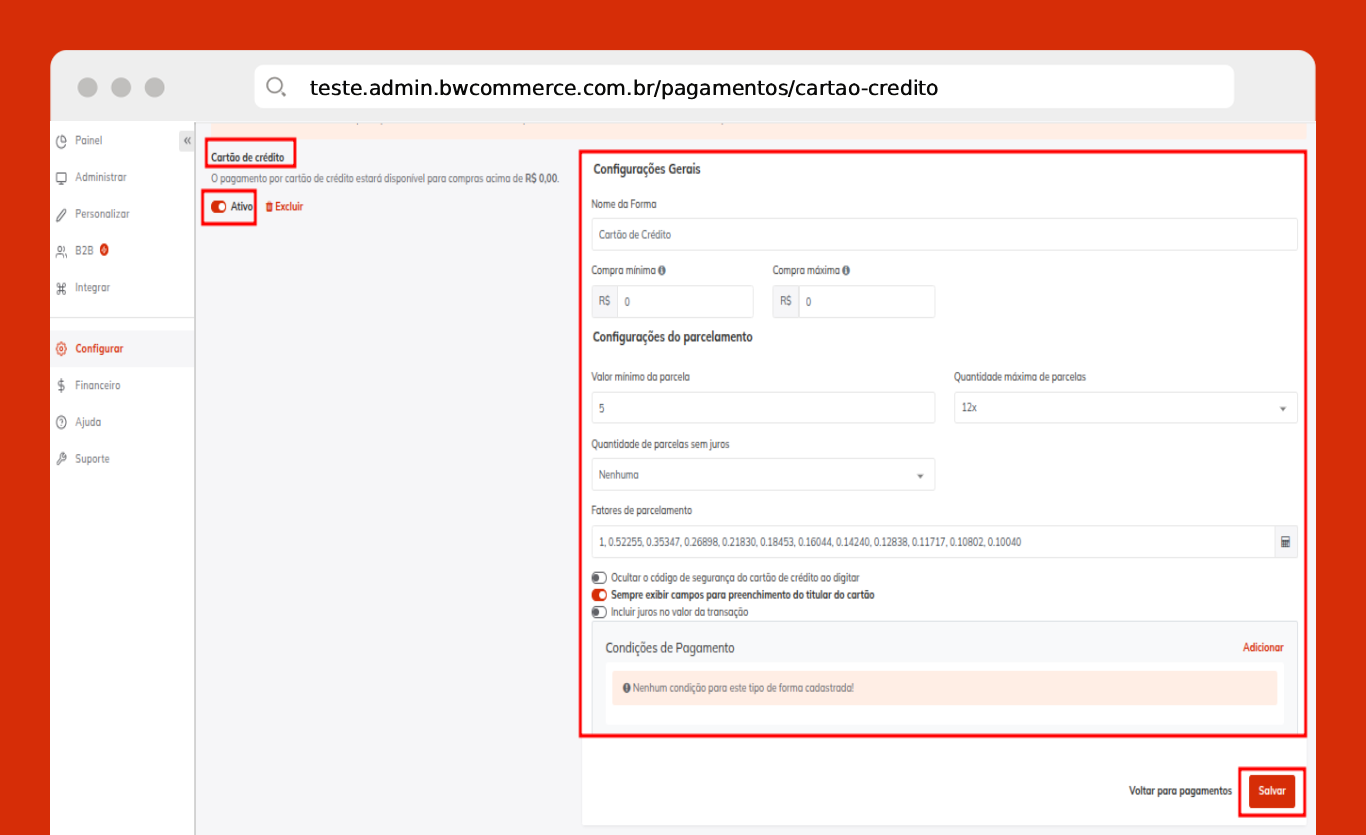Enable Ocultar código de segurança toggle
The image size is (1366, 835).
pyautogui.click(x=599, y=578)
